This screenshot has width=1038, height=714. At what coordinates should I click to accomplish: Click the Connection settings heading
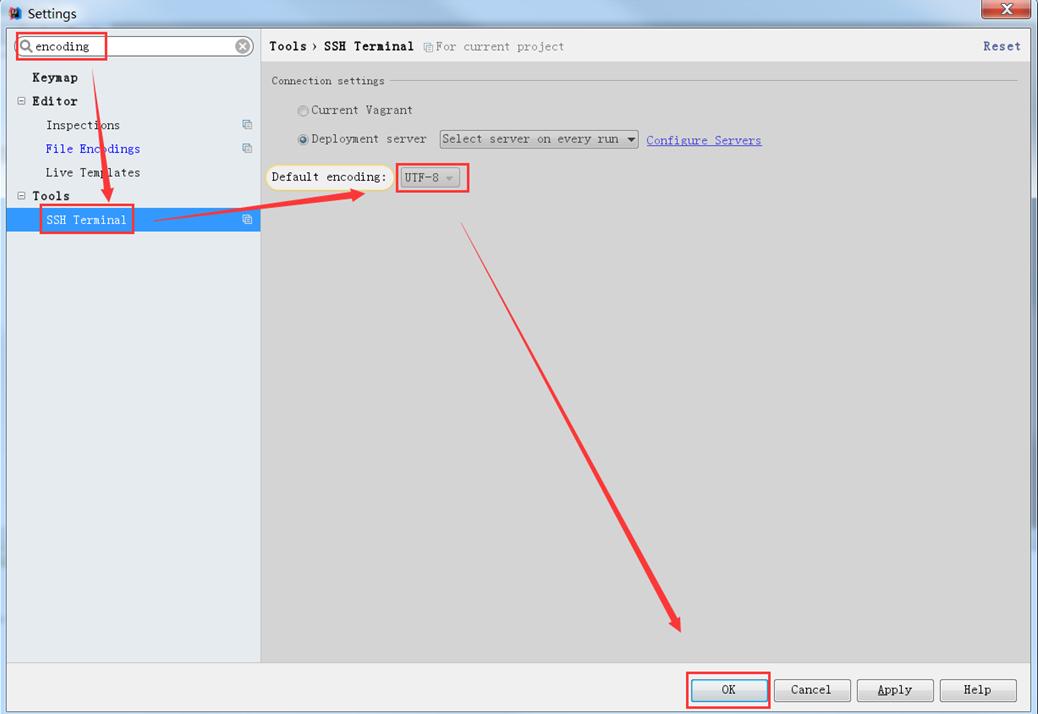[x=328, y=81]
